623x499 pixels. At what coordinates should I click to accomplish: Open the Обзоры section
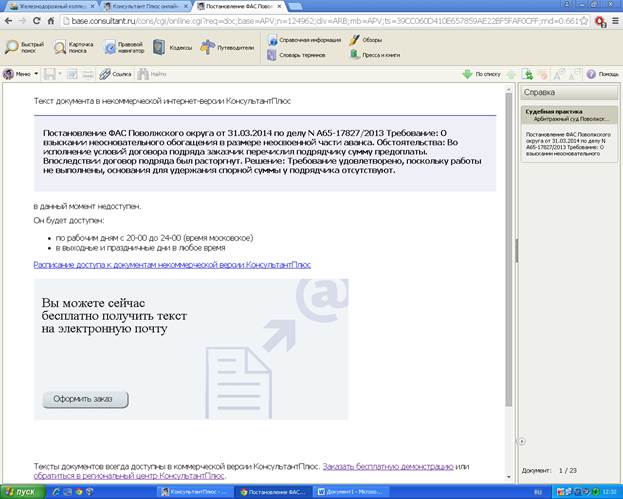pos(366,40)
